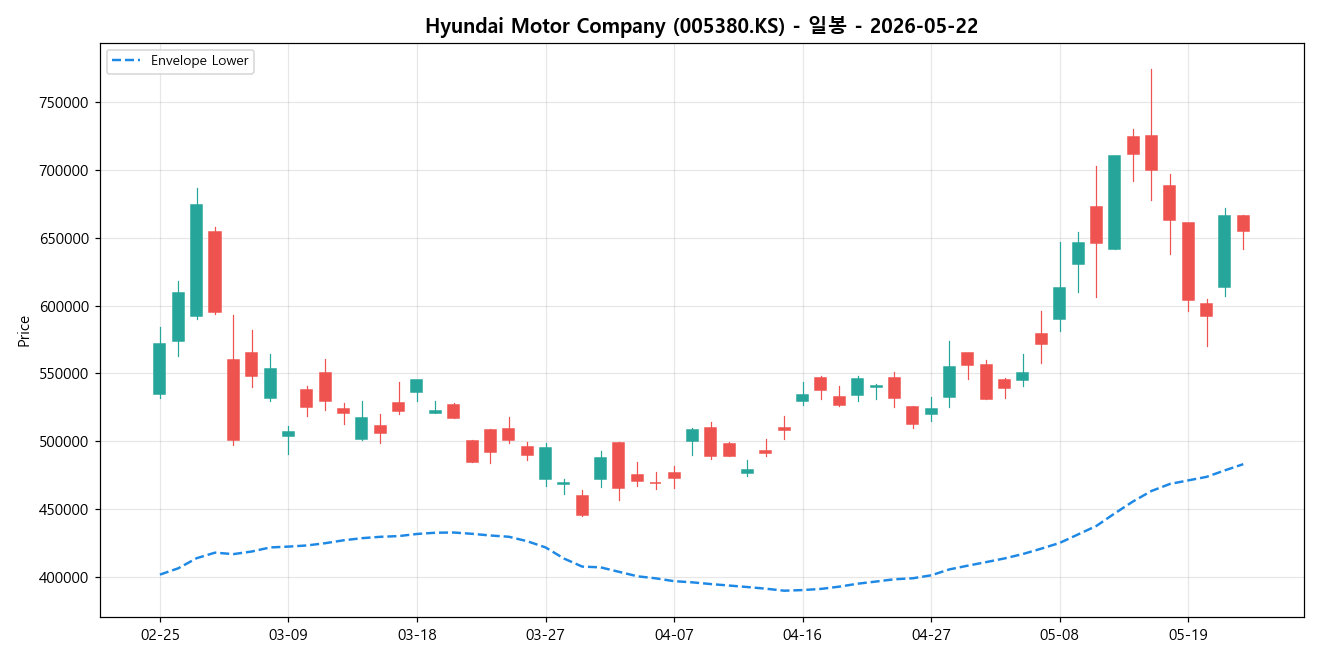
Task: Click the 03-27 x-axis date label
Action: 545,635
